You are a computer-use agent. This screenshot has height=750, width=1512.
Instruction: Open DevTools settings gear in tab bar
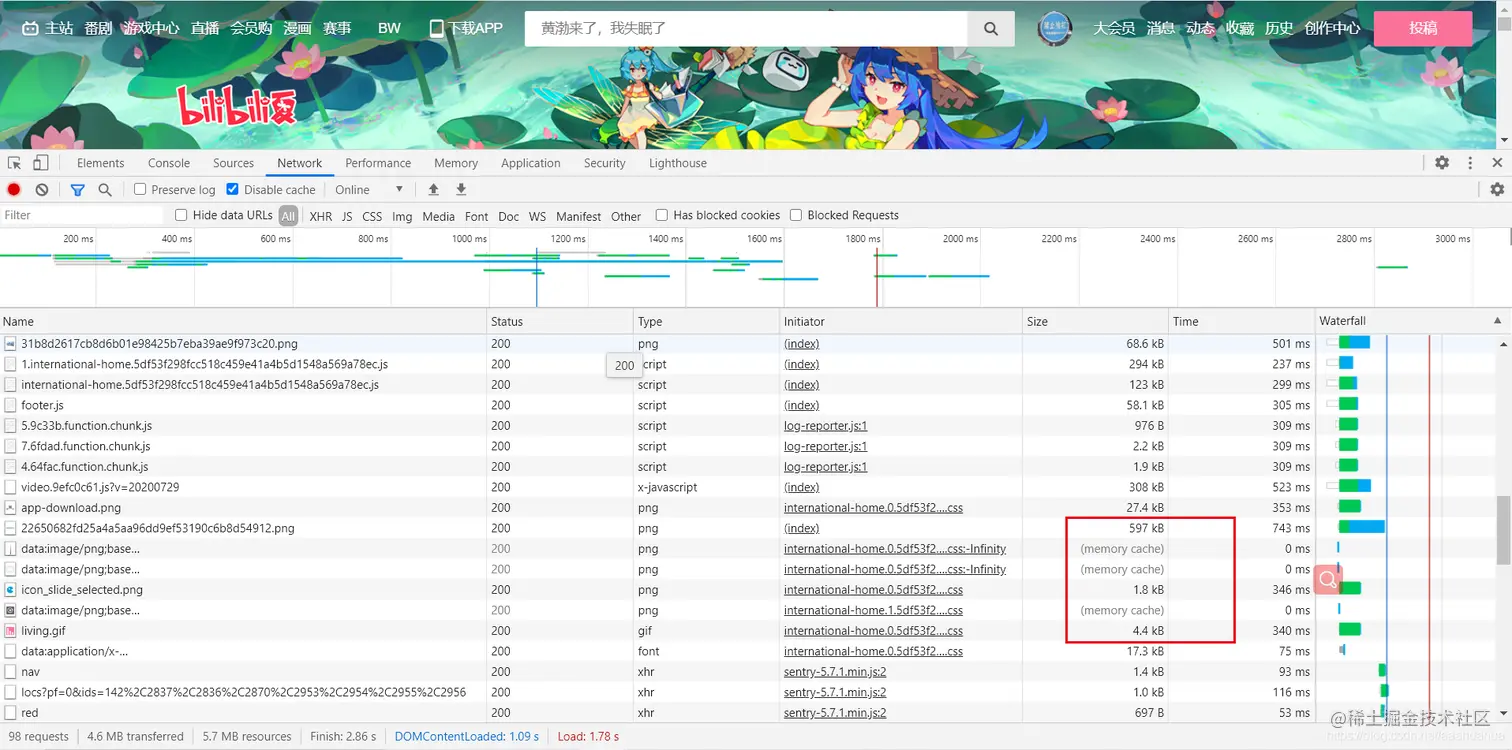pos(1442,163)
